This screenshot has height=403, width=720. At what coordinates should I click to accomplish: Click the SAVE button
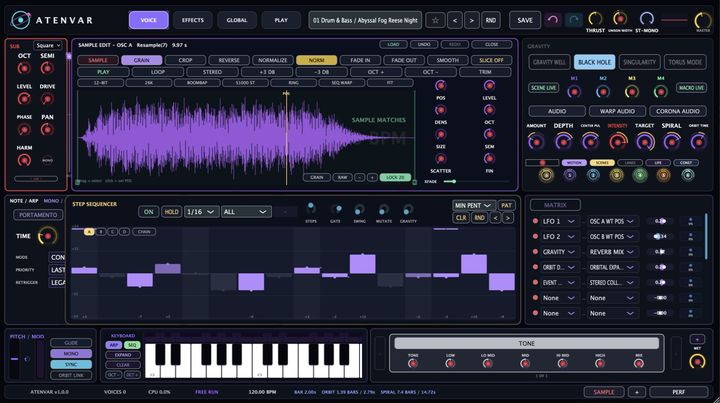(525, 20)
